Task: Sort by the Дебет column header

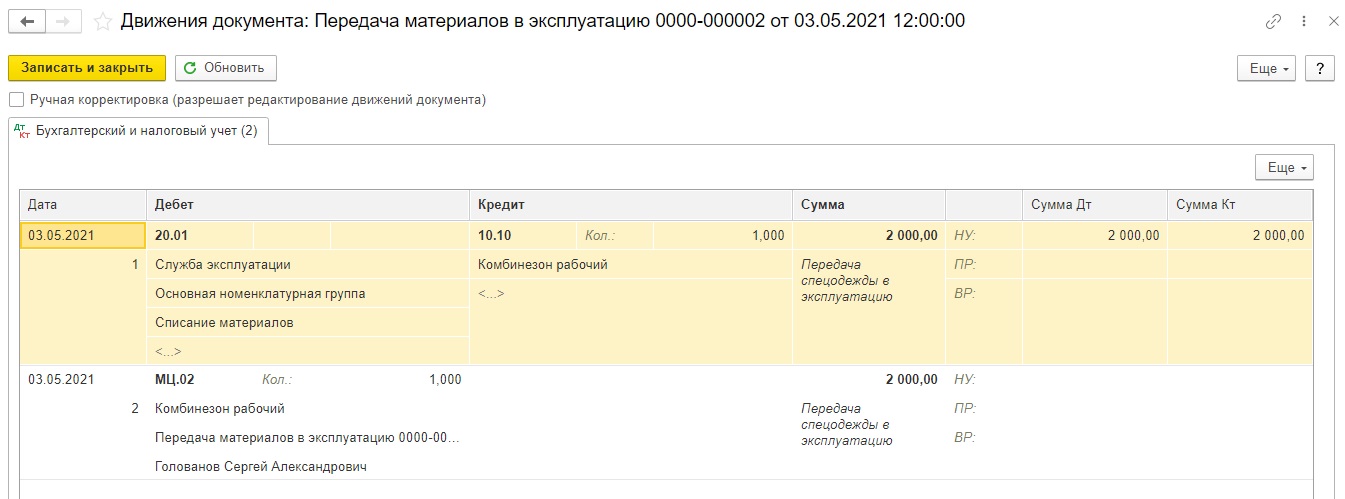Action: tap(307, 204)
